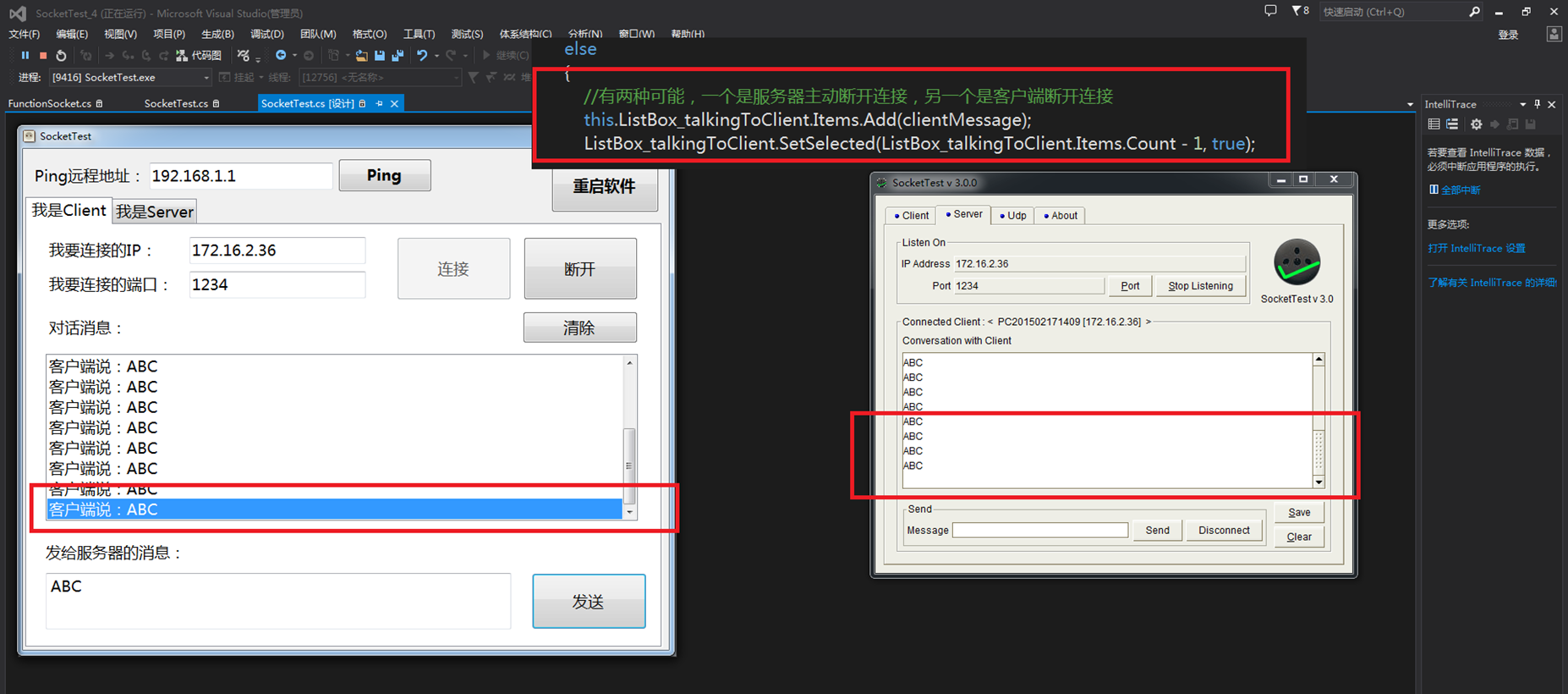Click the 我要连接的端口 field showing 1234

pos(277,284)
